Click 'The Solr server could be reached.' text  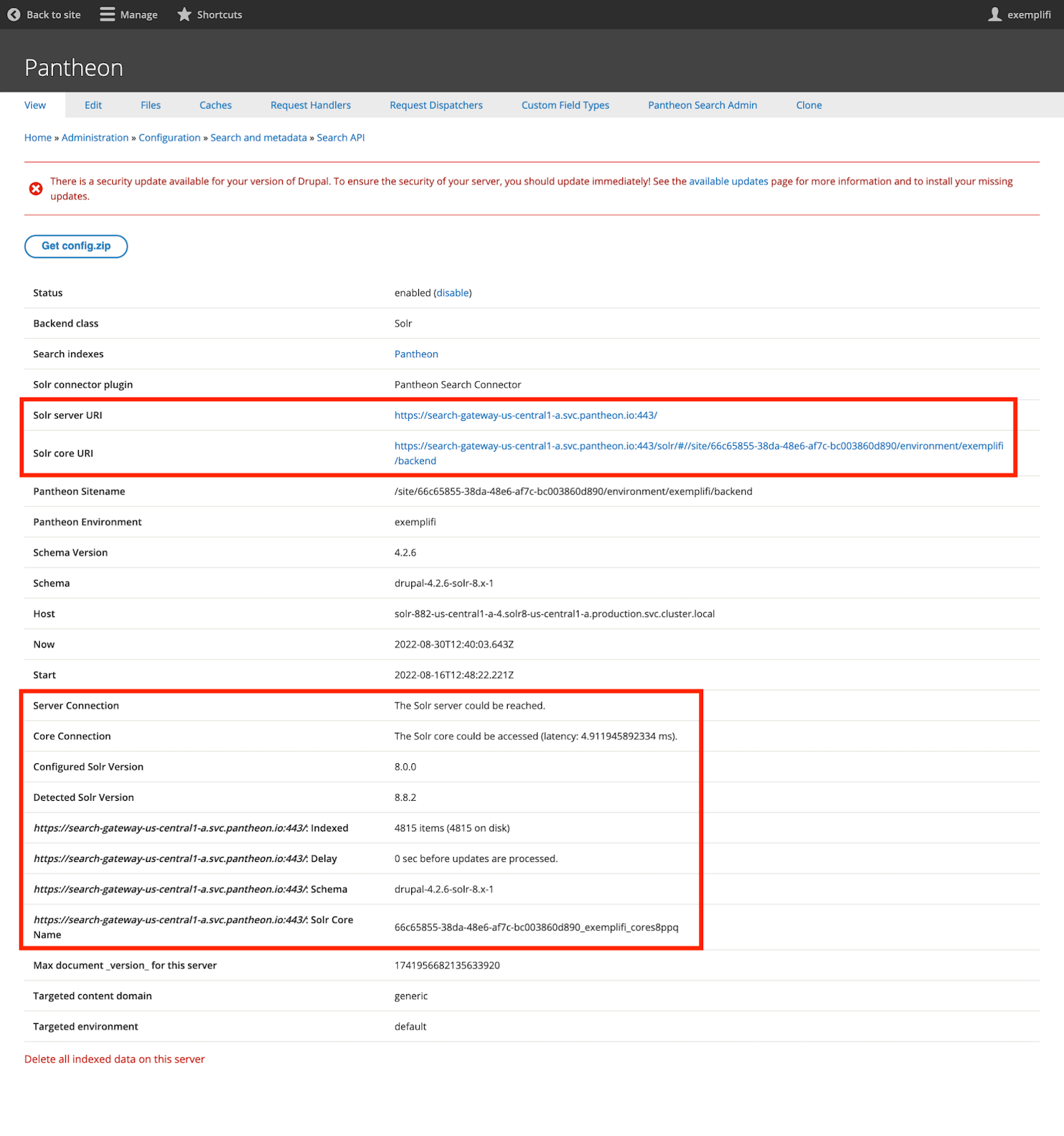pyautogui.click(x=469, y=706)
